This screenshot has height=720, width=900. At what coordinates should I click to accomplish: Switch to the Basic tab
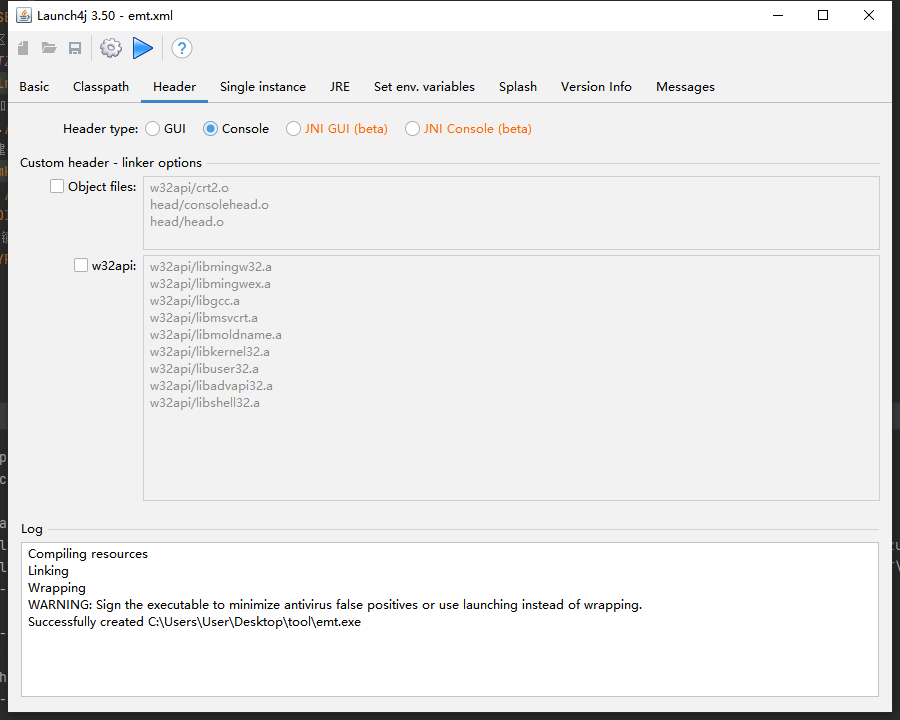pyautogui.click(x=34, y=87)
